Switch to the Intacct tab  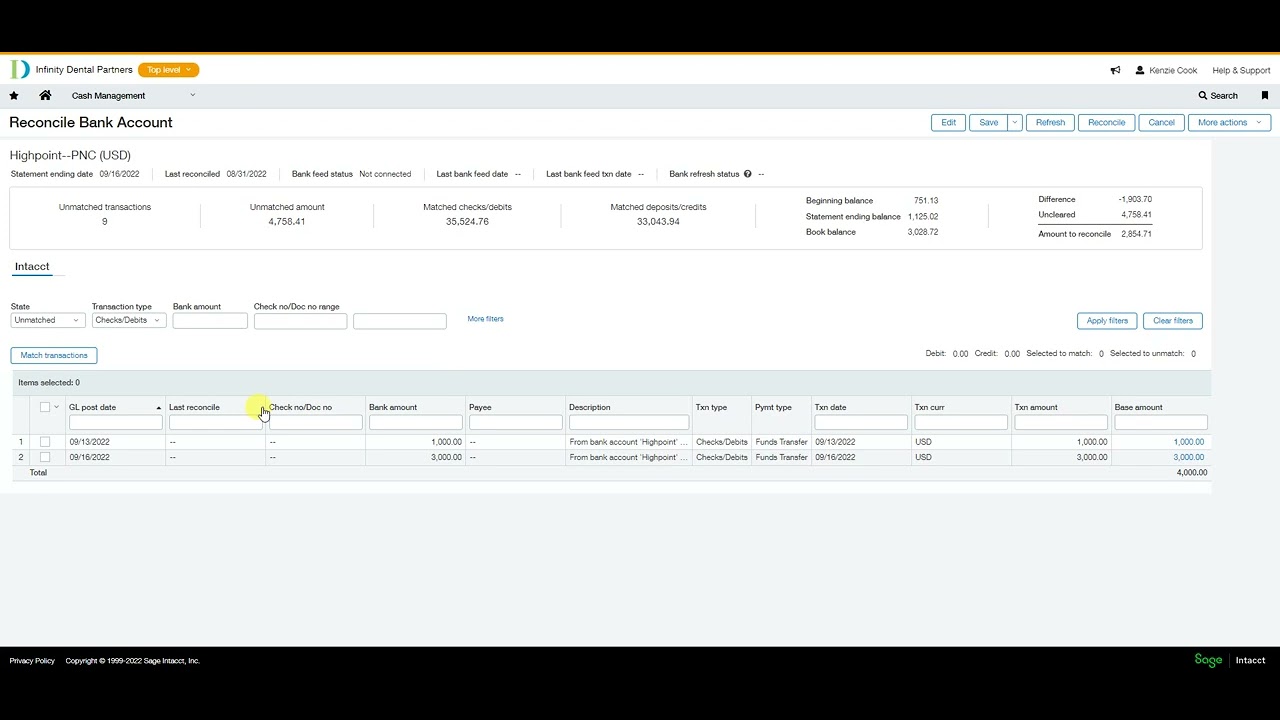click(32, 267)
